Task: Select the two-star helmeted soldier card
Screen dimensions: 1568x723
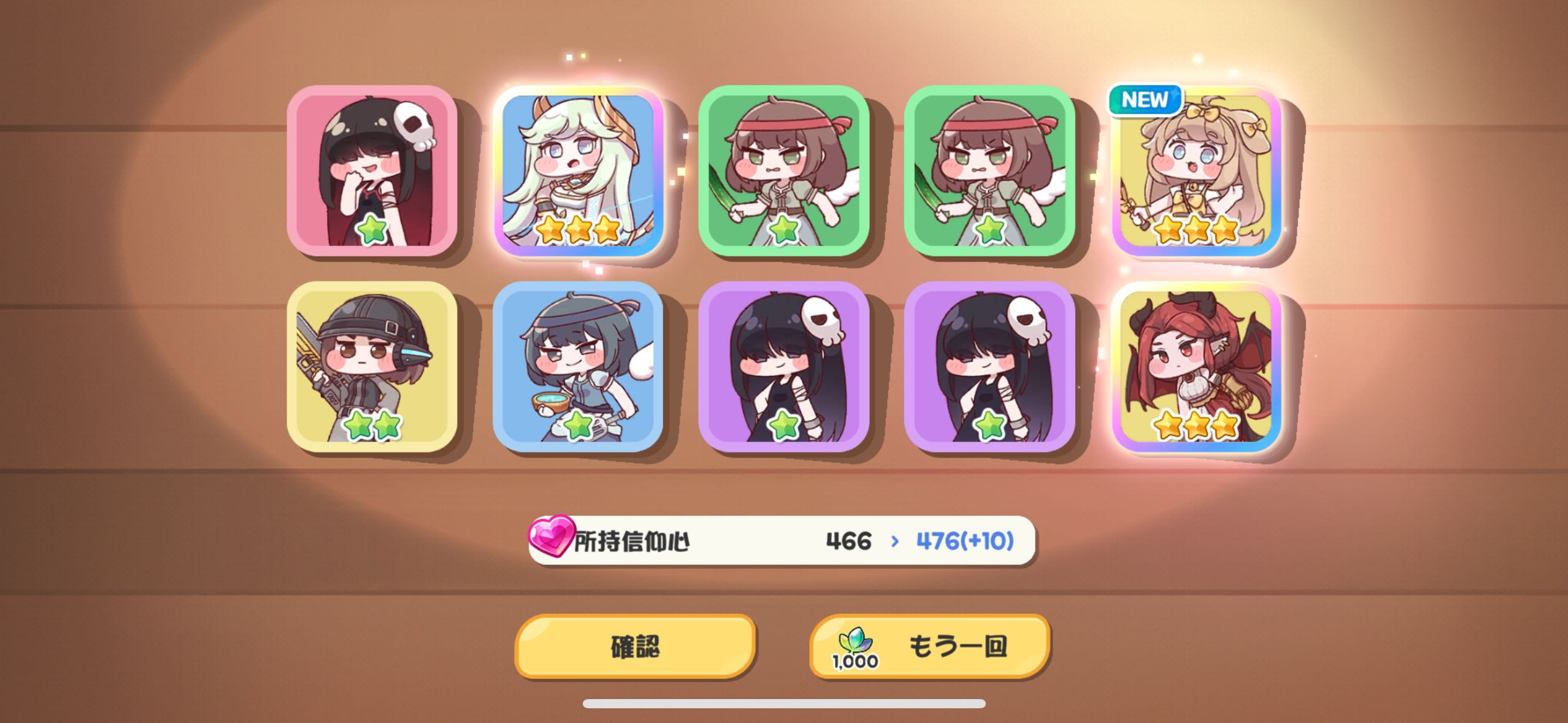Action: coord(372,367)
